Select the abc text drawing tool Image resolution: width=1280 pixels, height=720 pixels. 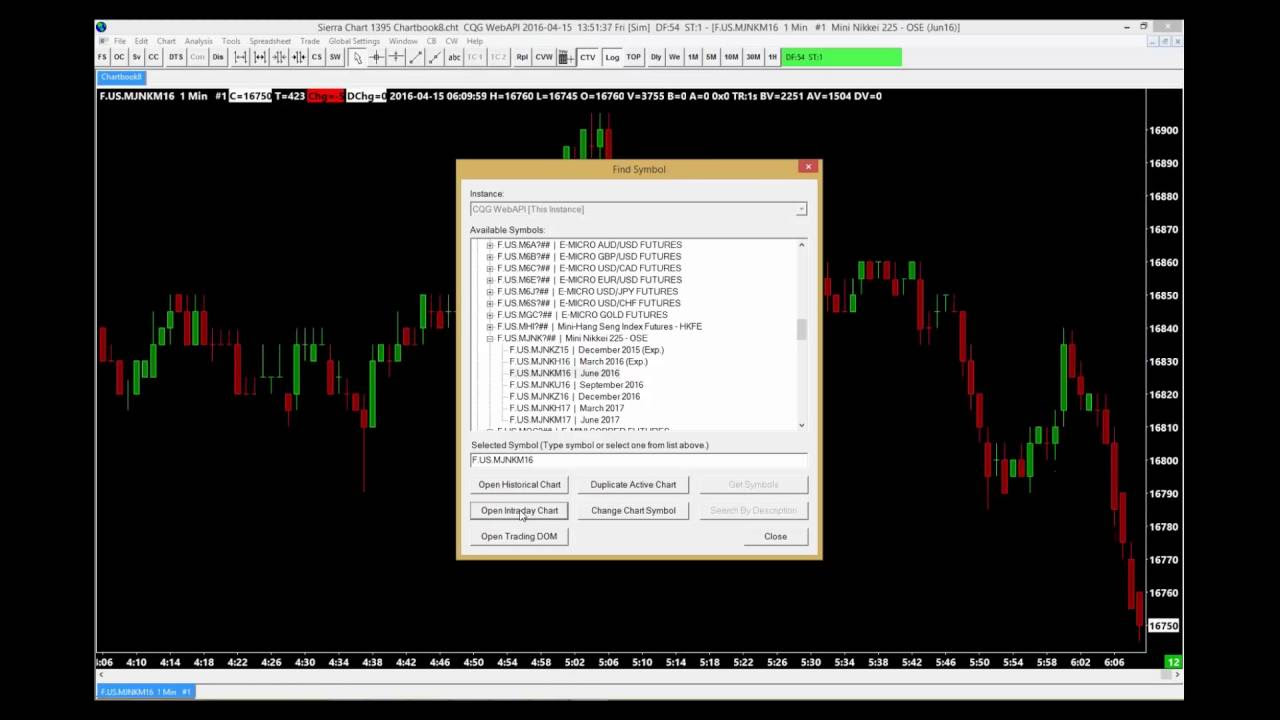(x=454, y=57)
